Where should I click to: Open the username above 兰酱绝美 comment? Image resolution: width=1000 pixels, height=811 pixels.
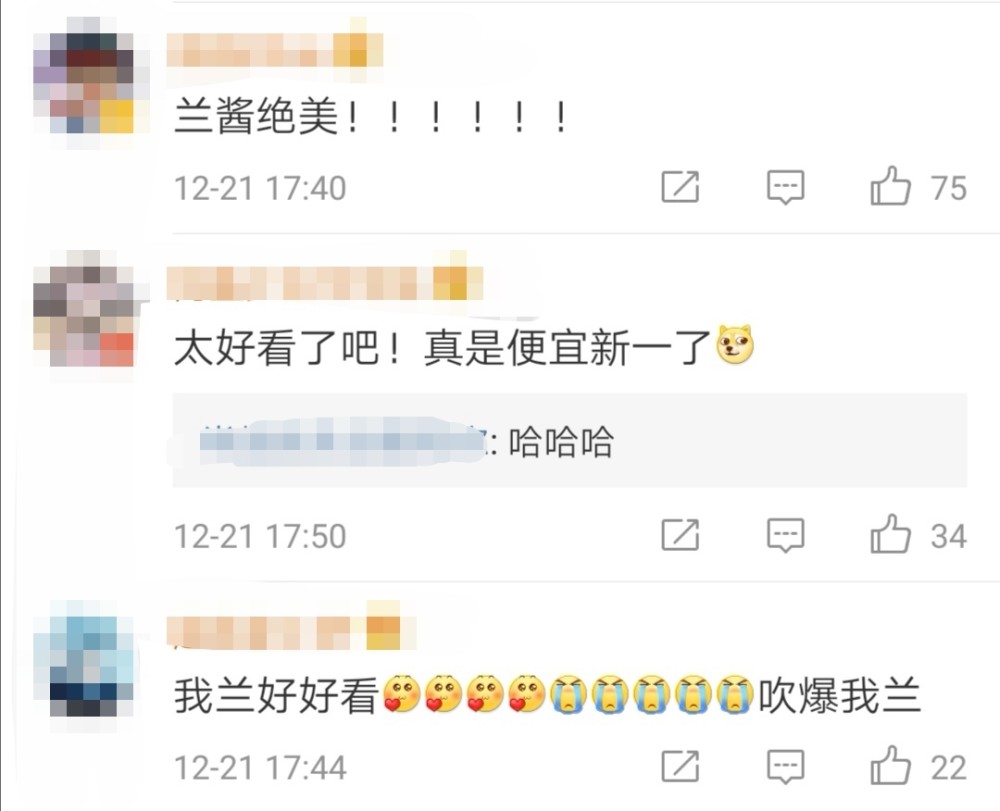pyautogui.click(x=275, y=50)
